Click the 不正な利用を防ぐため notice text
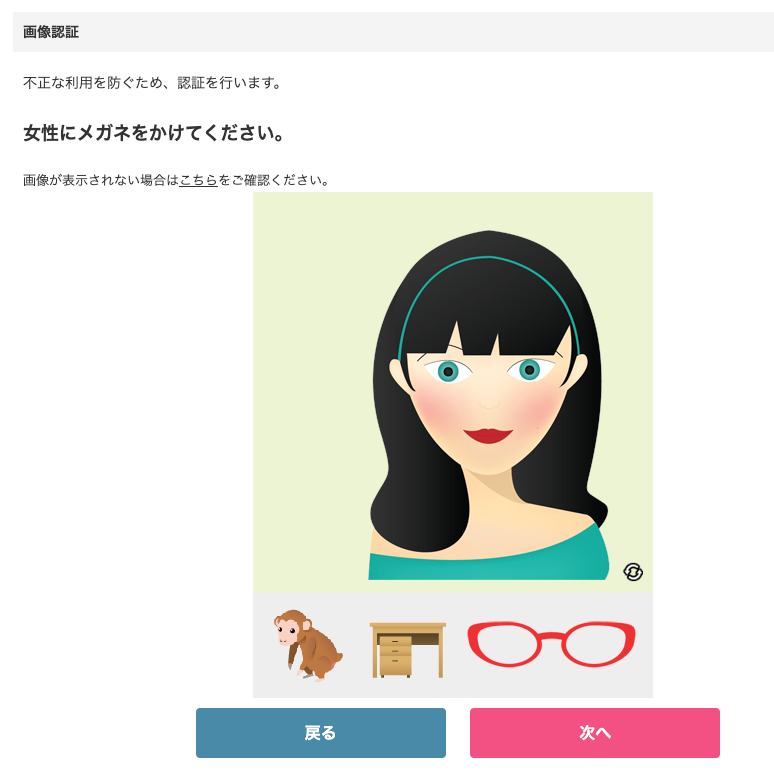Screen dimensions: 774x774 (153, 82)
